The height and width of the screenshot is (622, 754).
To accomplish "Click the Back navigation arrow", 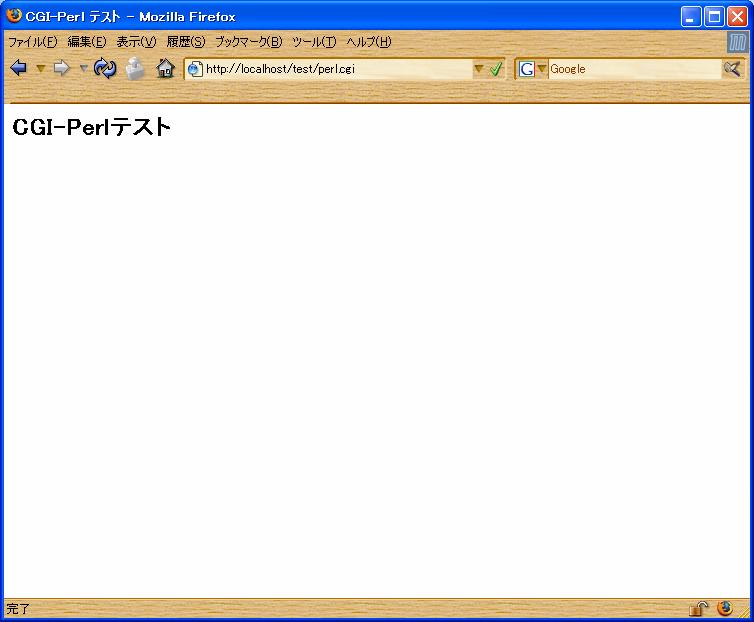I will 18,68.
